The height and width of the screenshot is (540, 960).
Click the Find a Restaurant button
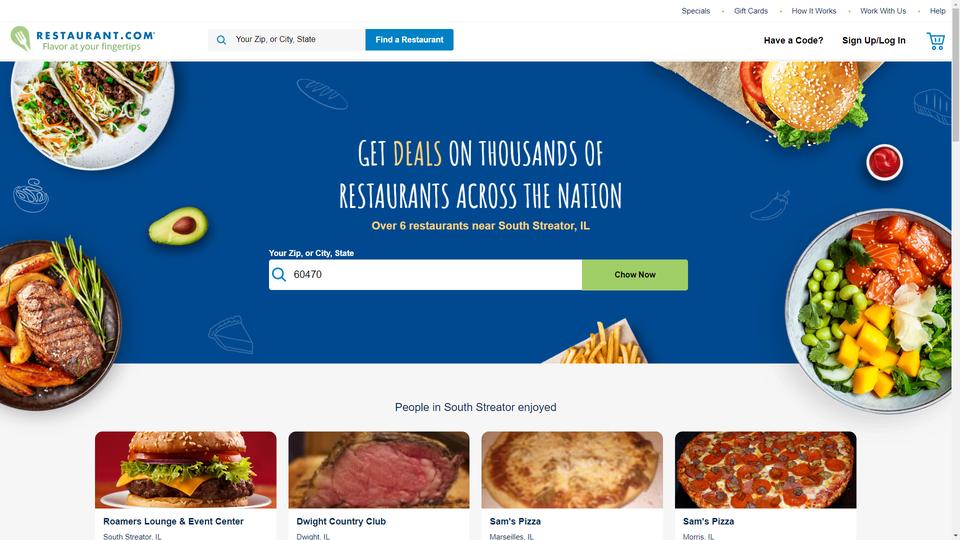click(x=409, y=40)
